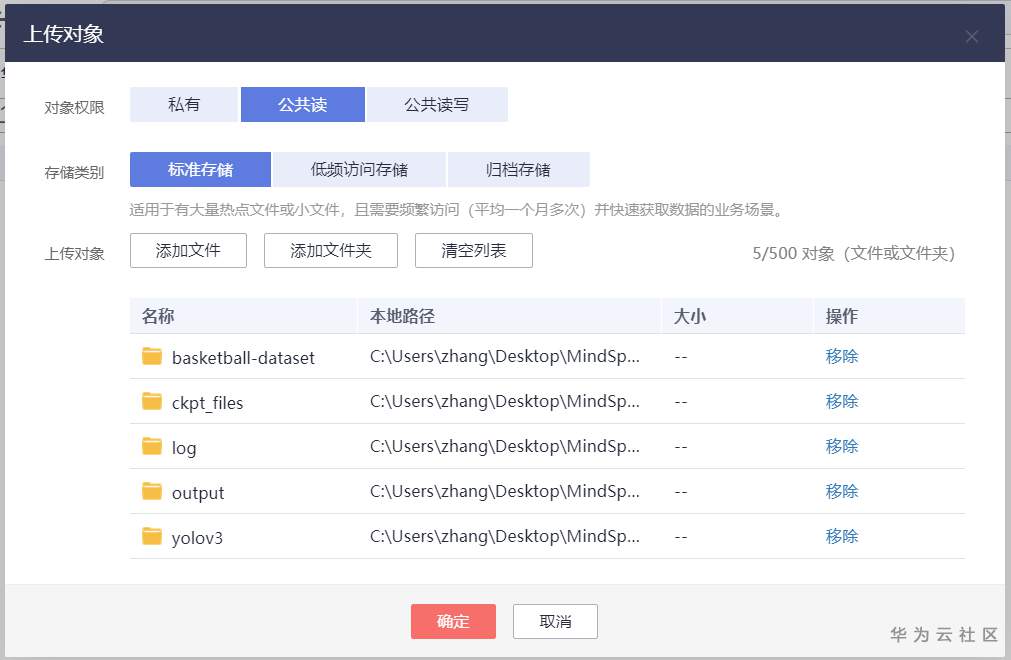The width and height of the screenshot is (1011, 660).
Task: Click ckpt_files folder icon
Action: tap(152, 401)
